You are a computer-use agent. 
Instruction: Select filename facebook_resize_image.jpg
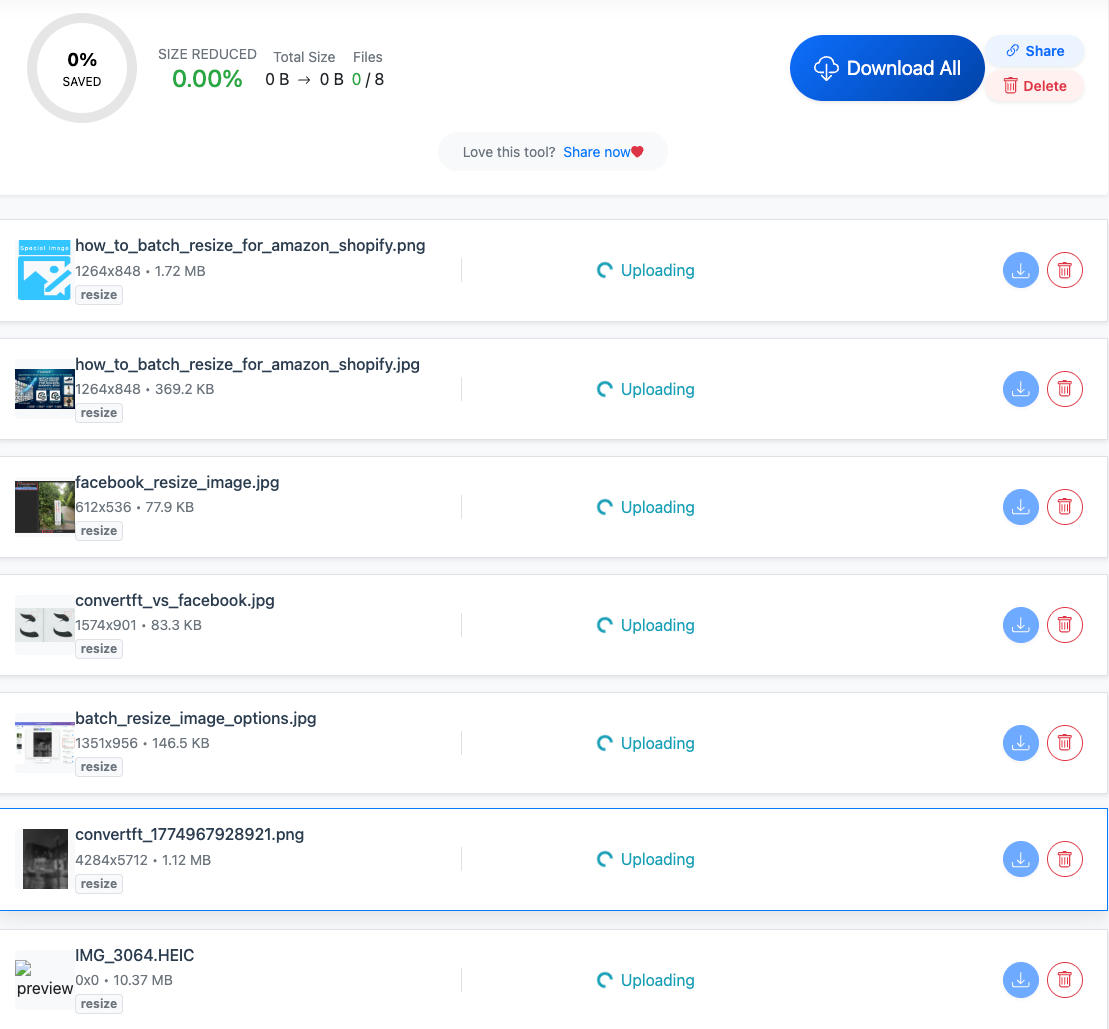coord(178,483)
